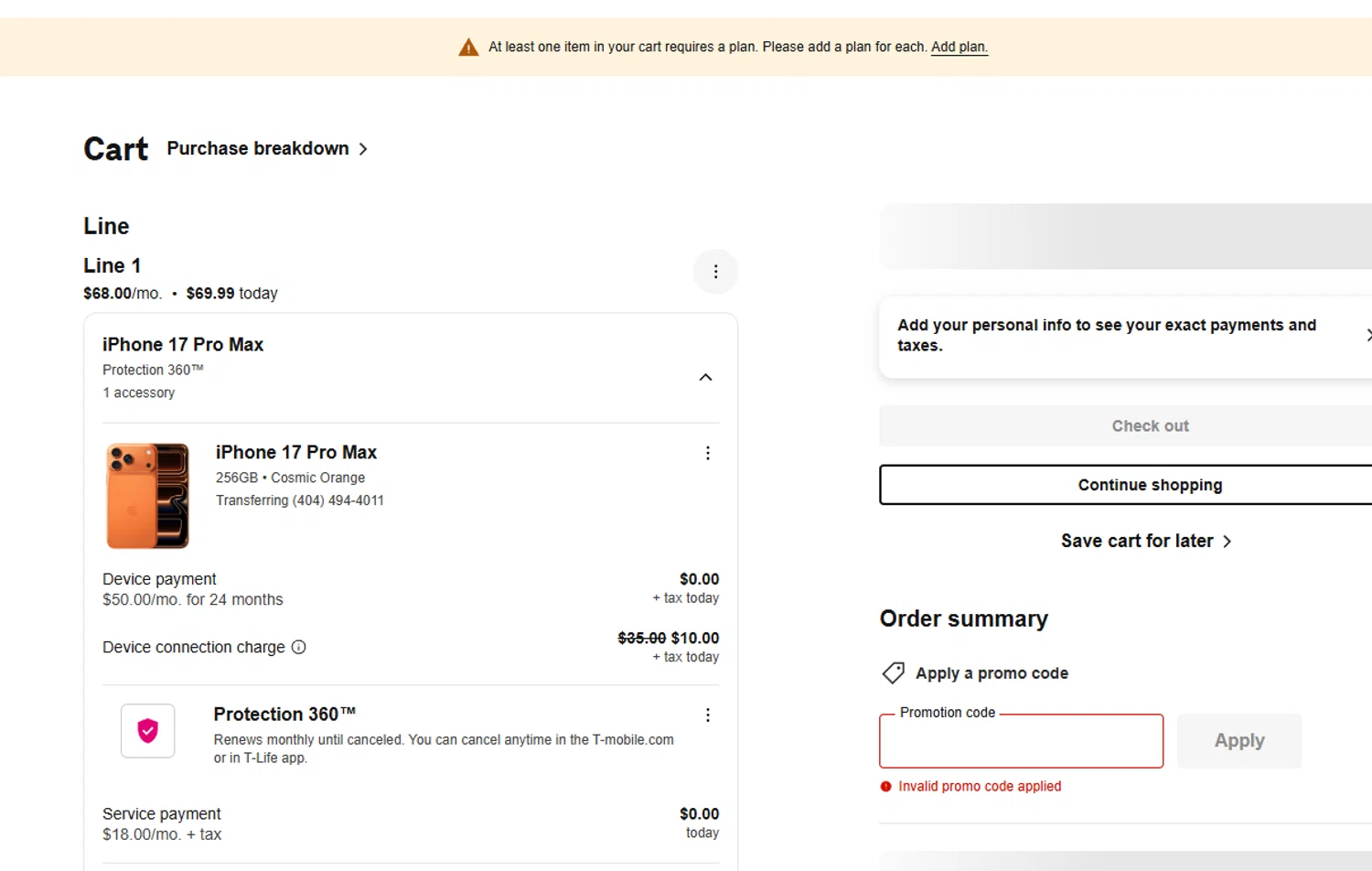Expand the personal info payments card
The width and height of the screenshot is (1372, 871).
click(1367, 336)
